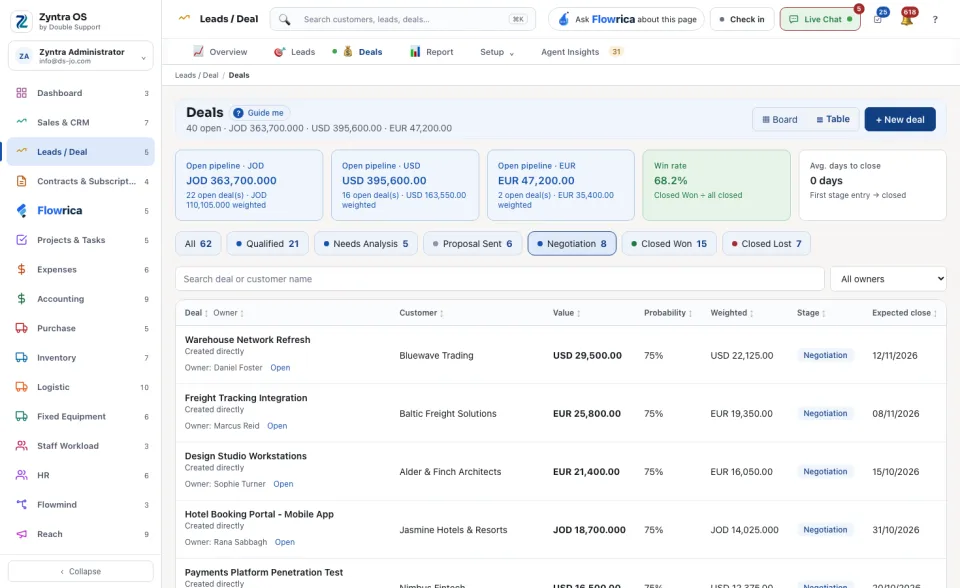Go to the Overview tab
This screenshot has width=960, height=588.
pyautogui.click(x=220, y=52)
